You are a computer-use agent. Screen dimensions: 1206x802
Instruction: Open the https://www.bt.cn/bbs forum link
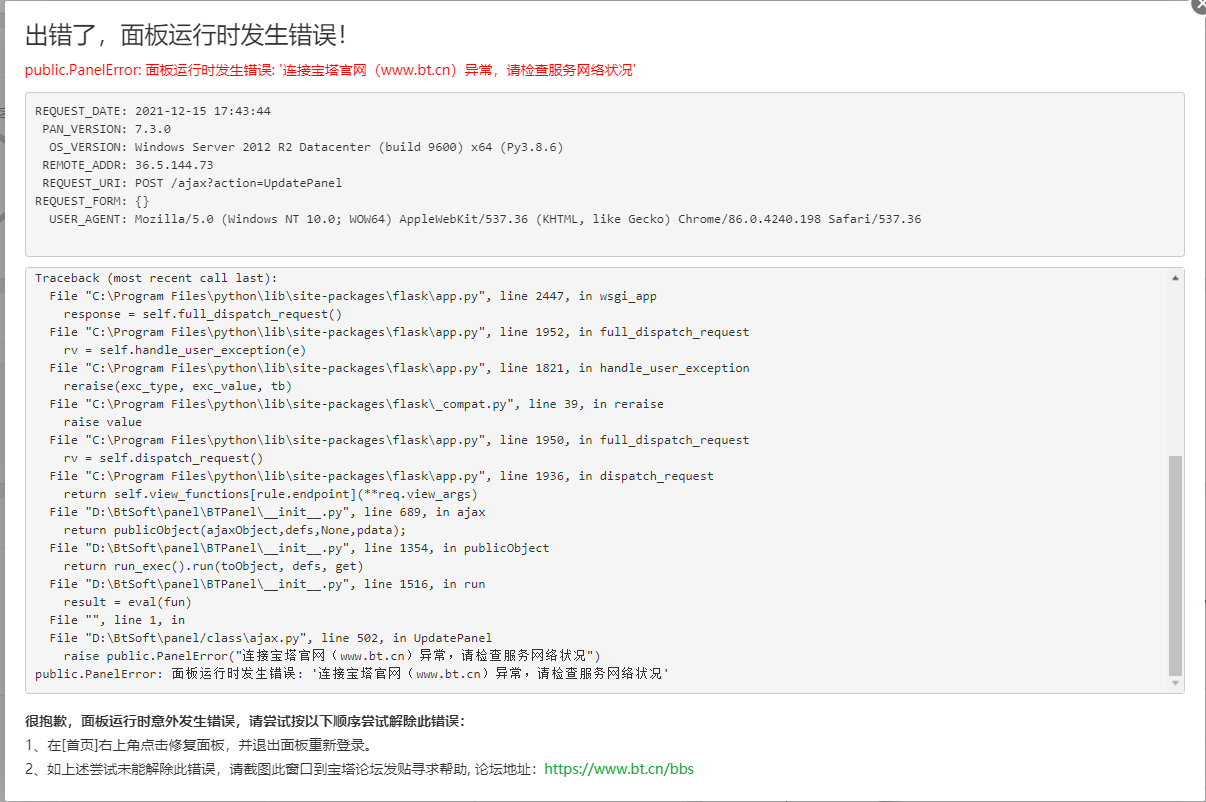click(x=619, y=769)
